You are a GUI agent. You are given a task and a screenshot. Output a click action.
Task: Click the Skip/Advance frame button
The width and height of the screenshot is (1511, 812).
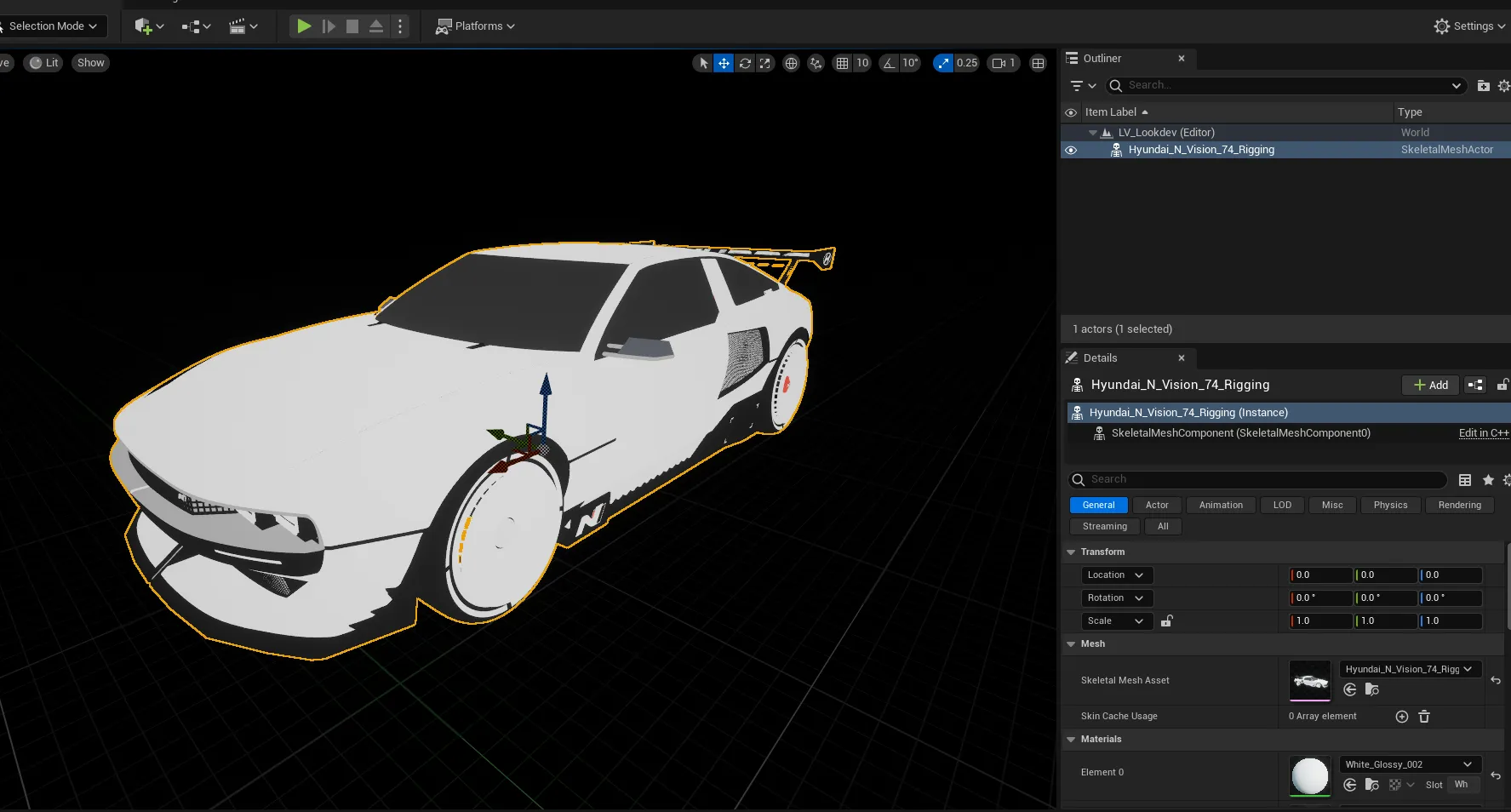[x=329, y=26]
